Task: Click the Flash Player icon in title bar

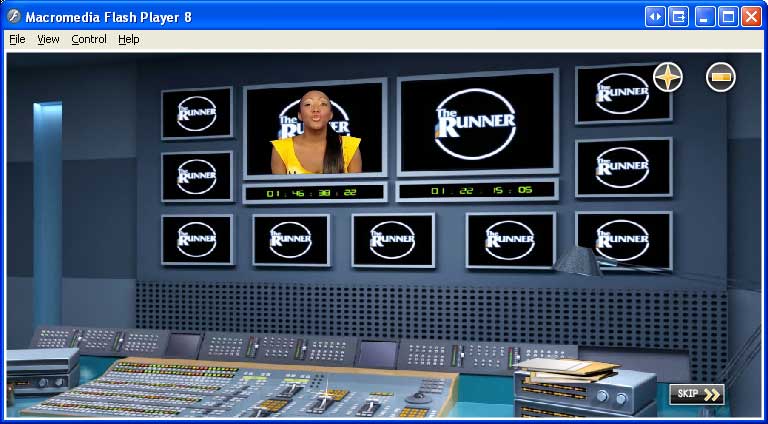Action: click(x=14, y=17)
